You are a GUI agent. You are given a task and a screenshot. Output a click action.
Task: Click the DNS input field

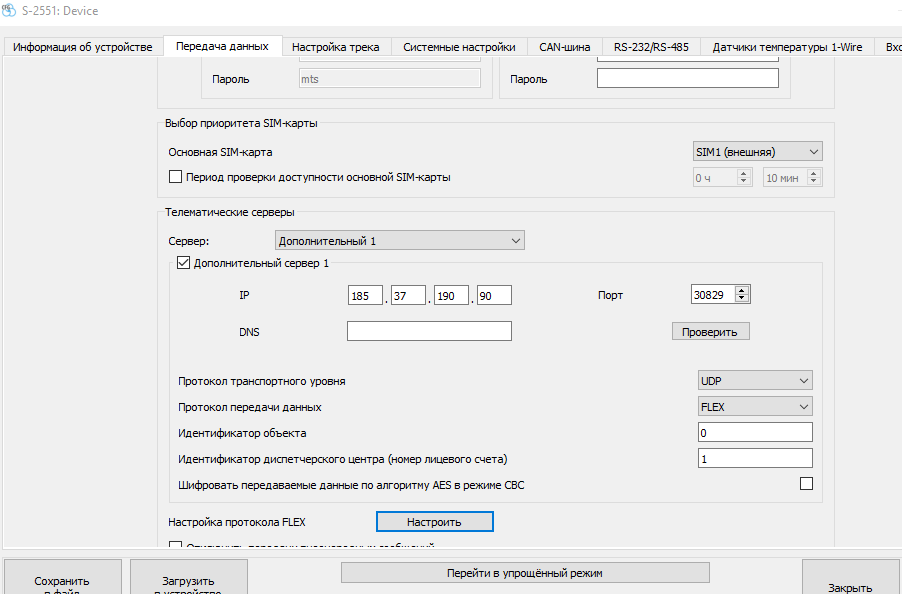click(429, 331)
